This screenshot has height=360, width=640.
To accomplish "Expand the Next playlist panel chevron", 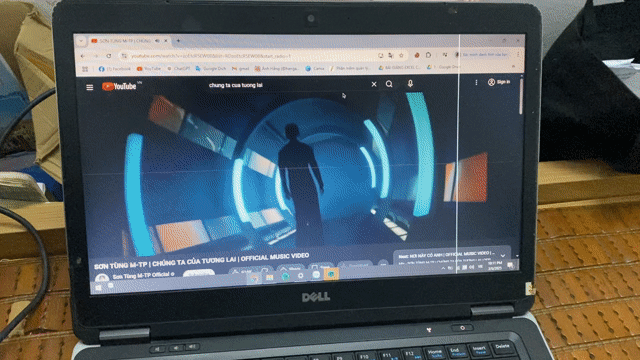I will tap(503, 256).
